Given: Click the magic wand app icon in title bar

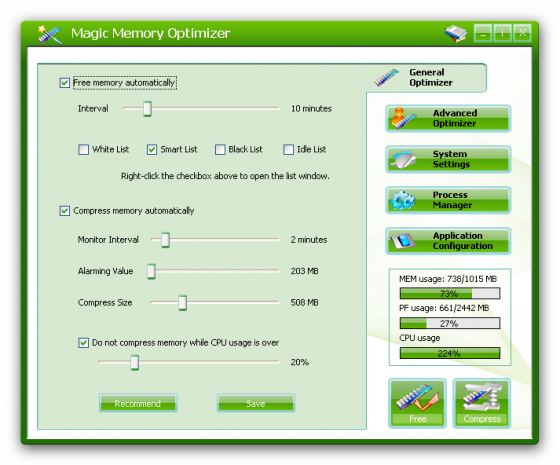Looking at the screenshot, I should pyautogui.click(x=49, y=34).
